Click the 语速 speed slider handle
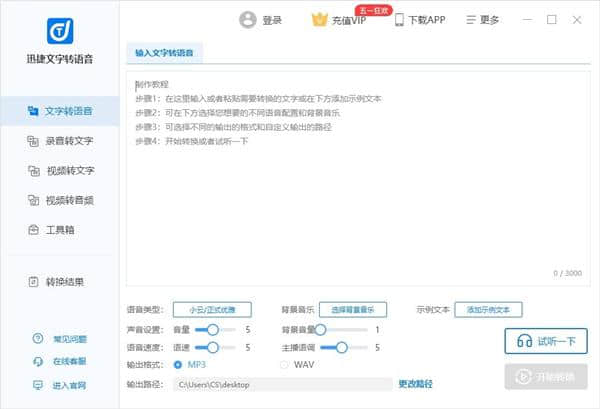600x409 pixels. click(x=213, y=347)
